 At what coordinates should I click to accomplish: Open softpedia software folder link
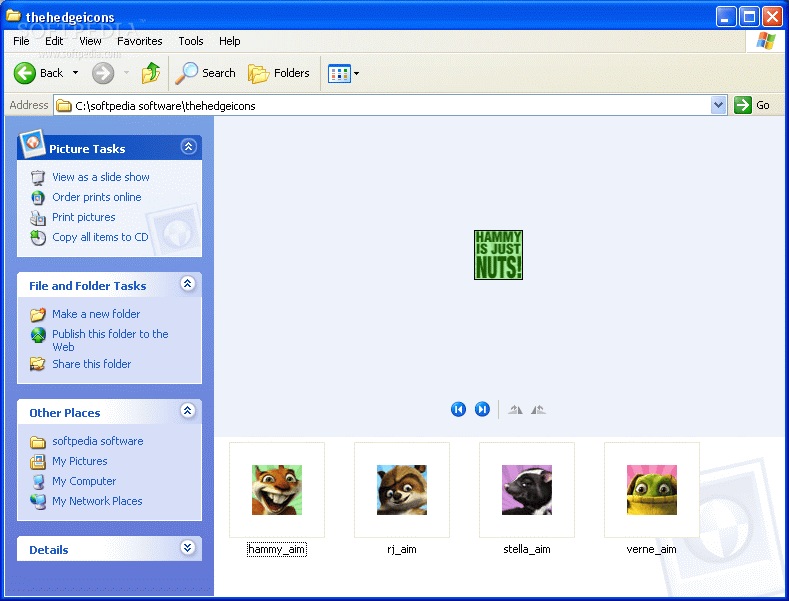coord(98,441)
